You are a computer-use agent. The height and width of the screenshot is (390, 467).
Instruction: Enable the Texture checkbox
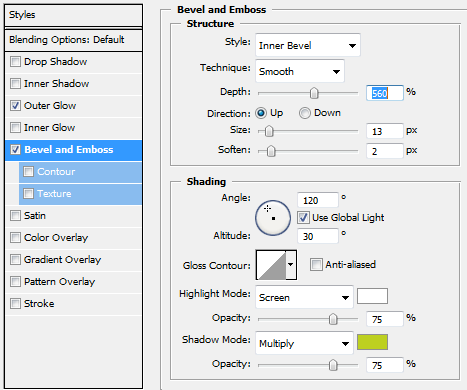point(28,194)
